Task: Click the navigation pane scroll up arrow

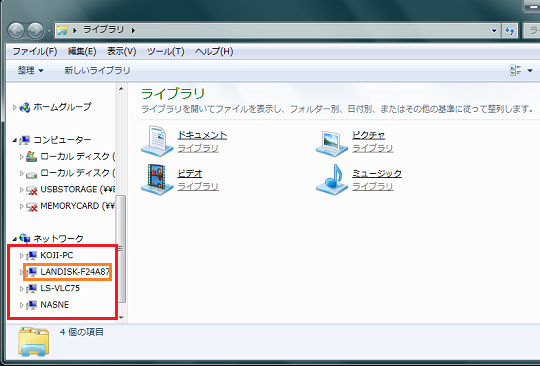Action: (121, 89)
